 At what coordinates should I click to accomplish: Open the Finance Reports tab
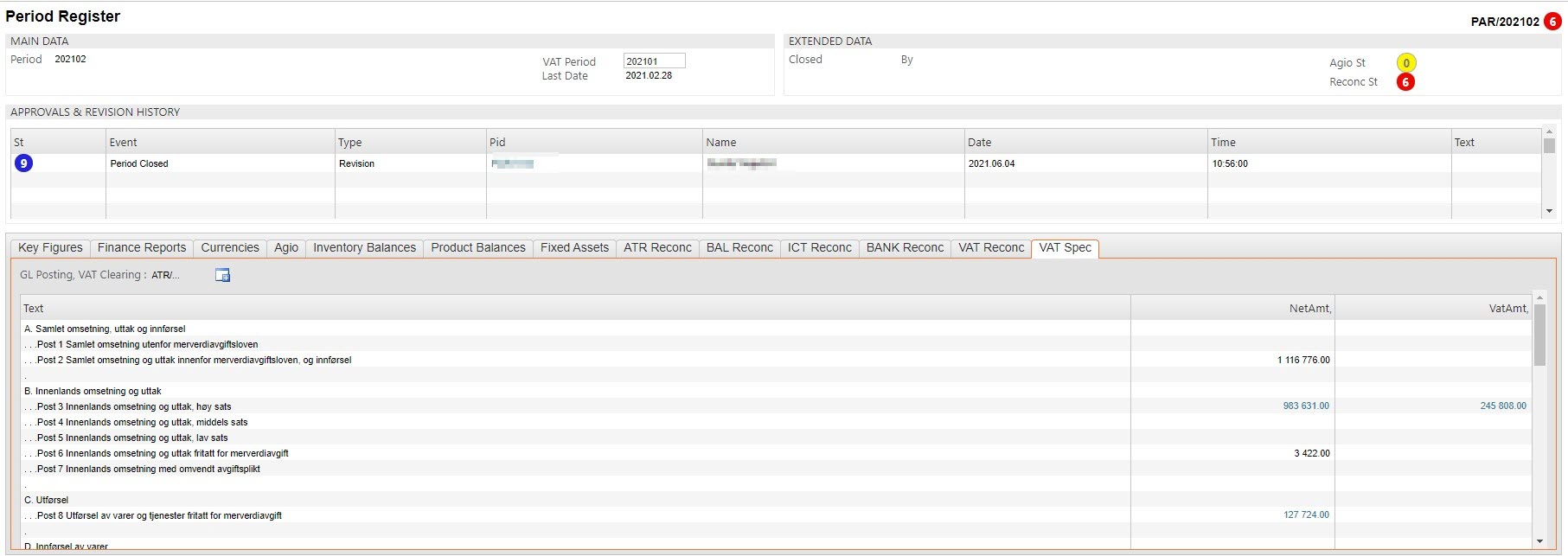click(142, 248)
